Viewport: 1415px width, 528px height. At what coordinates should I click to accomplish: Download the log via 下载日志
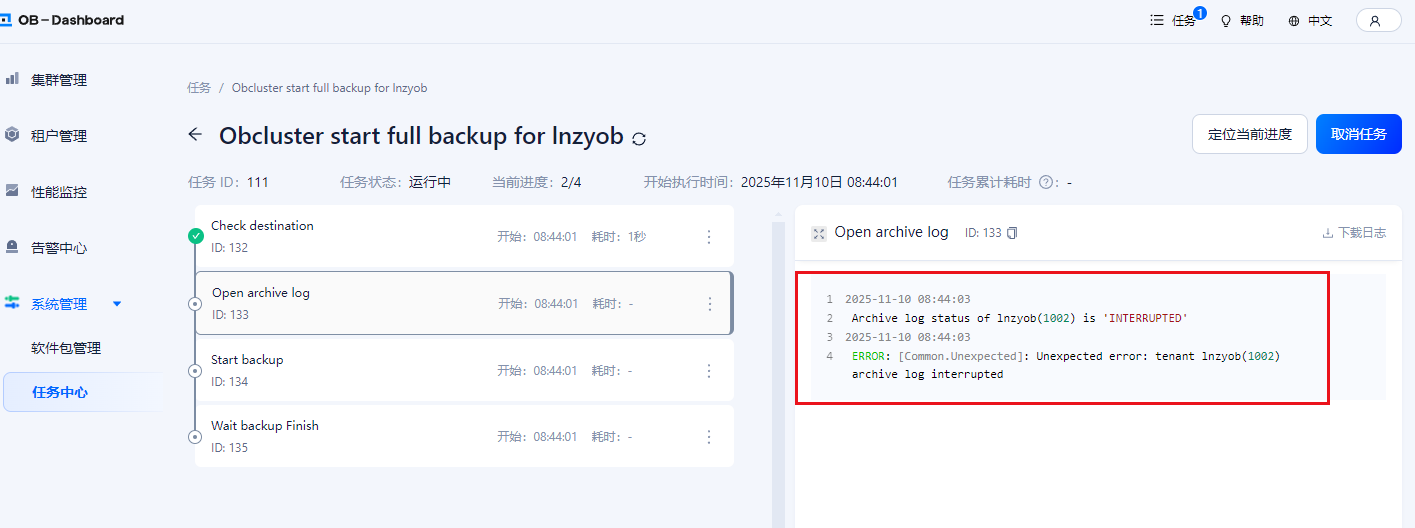tap(1354, 233)
